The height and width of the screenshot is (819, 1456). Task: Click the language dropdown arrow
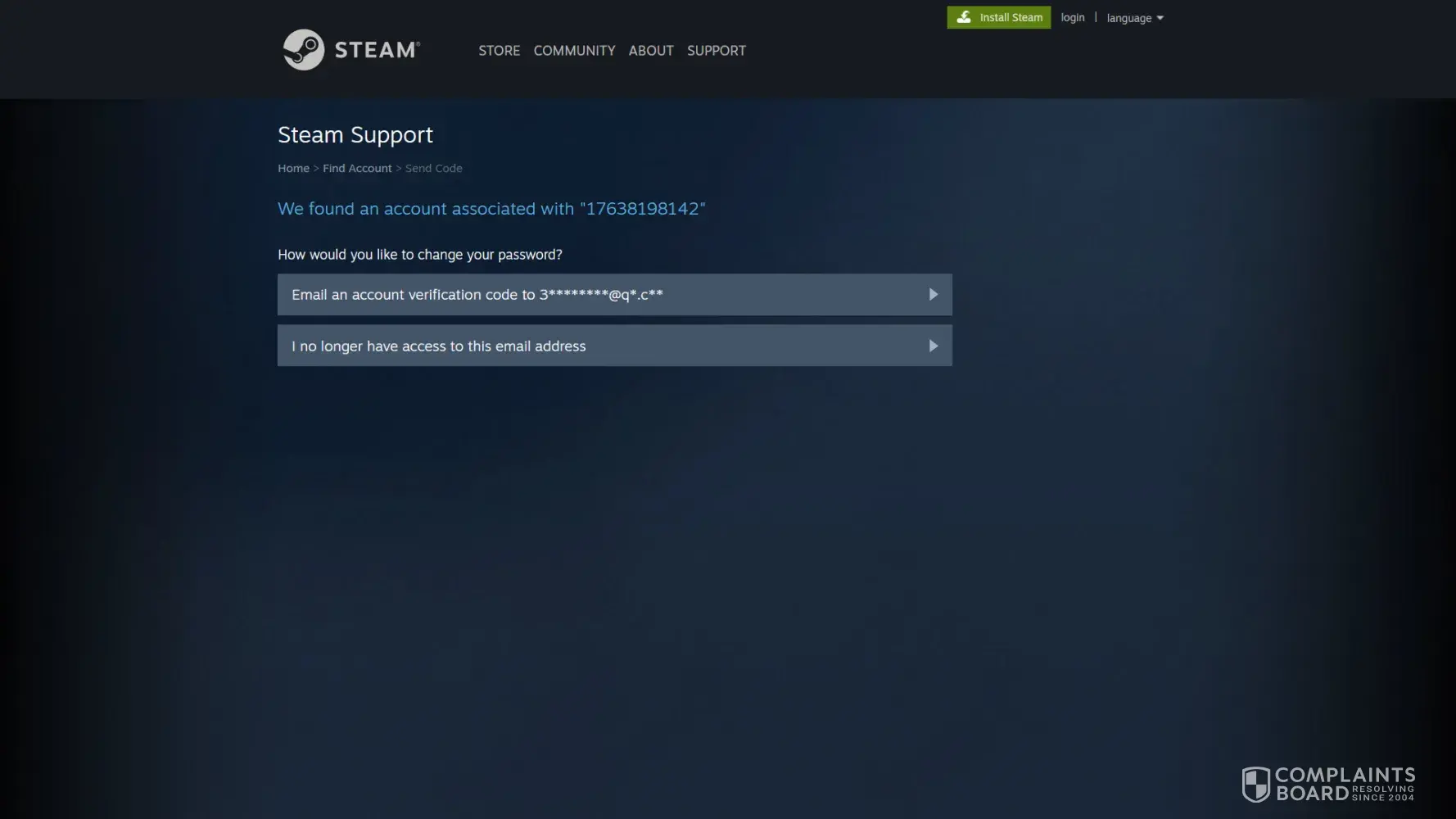[x=1160, y=18]
